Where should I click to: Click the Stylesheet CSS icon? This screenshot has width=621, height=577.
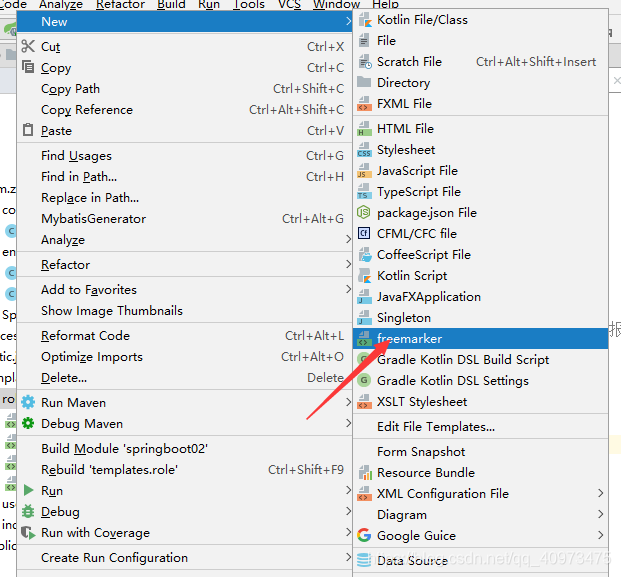click(x=364, y=150)
